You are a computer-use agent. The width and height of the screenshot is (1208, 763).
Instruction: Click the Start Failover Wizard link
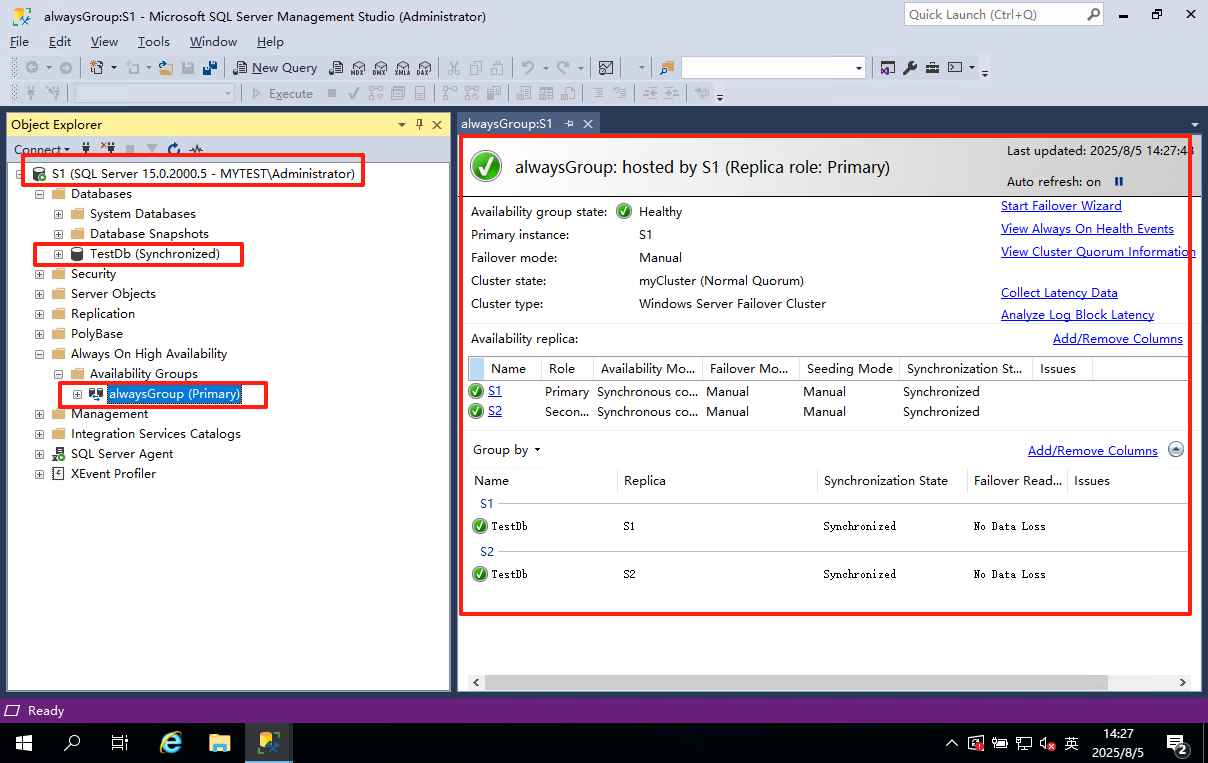pos(1061,206)
